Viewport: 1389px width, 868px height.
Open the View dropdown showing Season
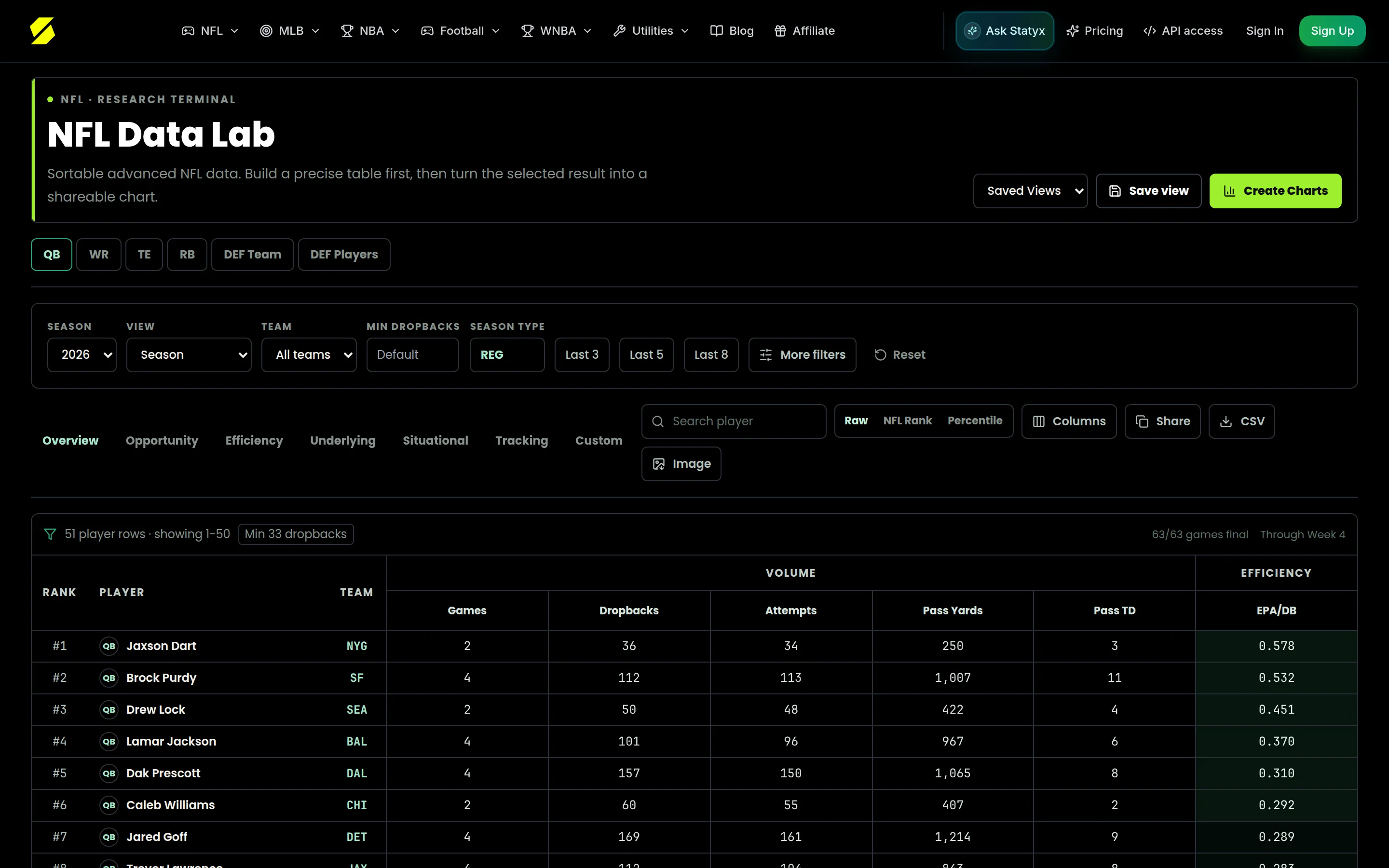click(x=189, y=355)
